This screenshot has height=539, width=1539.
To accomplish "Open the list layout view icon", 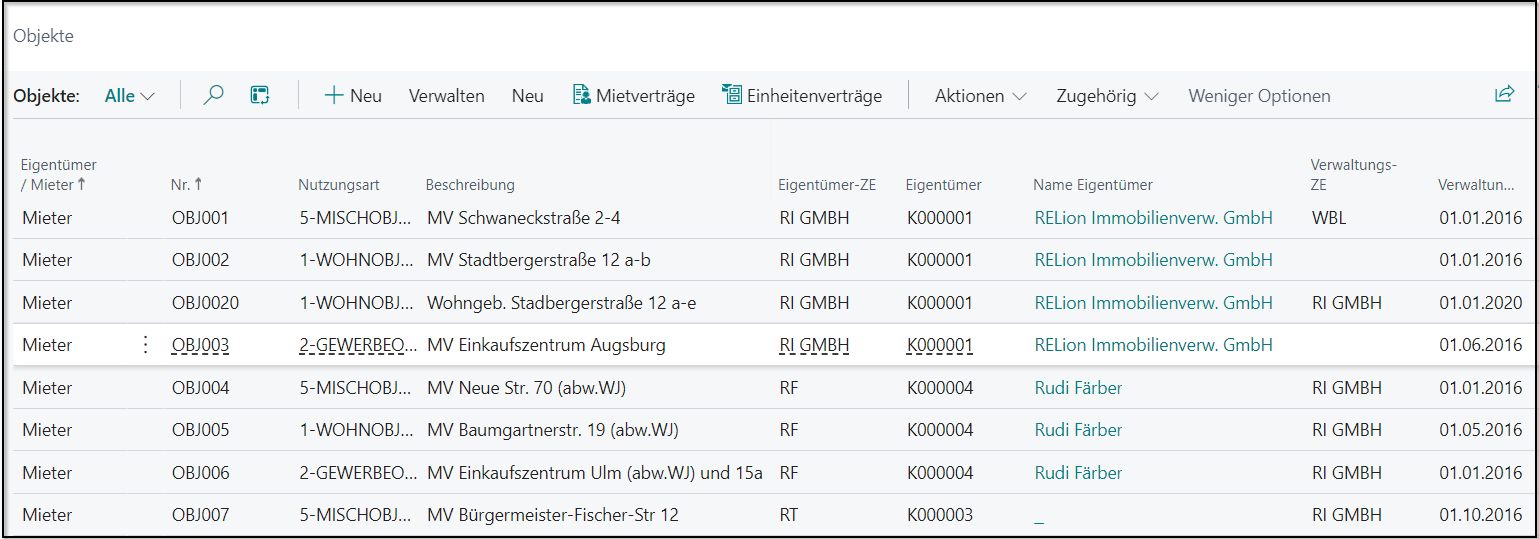I will 260,96.
